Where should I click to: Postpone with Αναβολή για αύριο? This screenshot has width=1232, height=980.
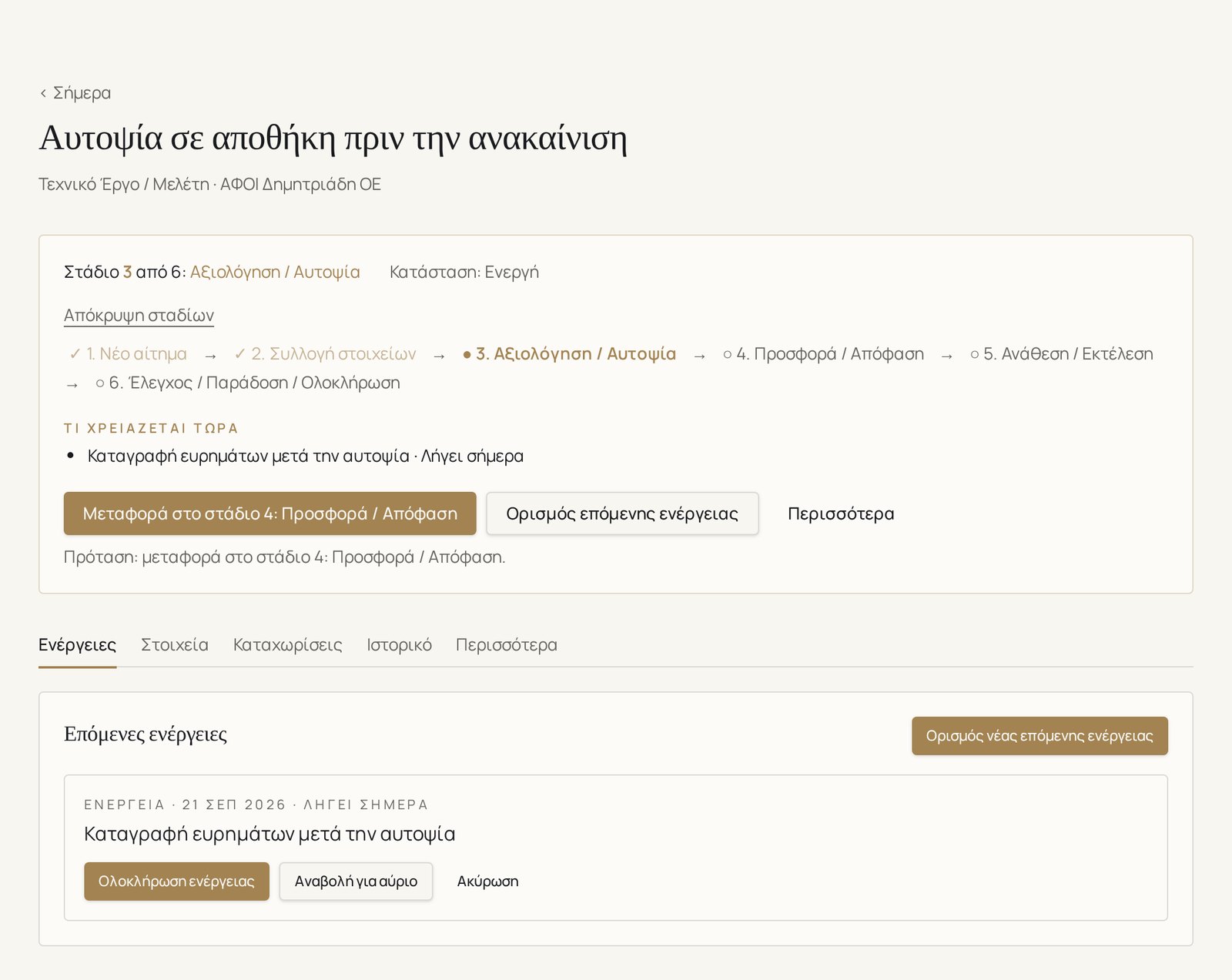pyautogui.click(x=356, y=881)
